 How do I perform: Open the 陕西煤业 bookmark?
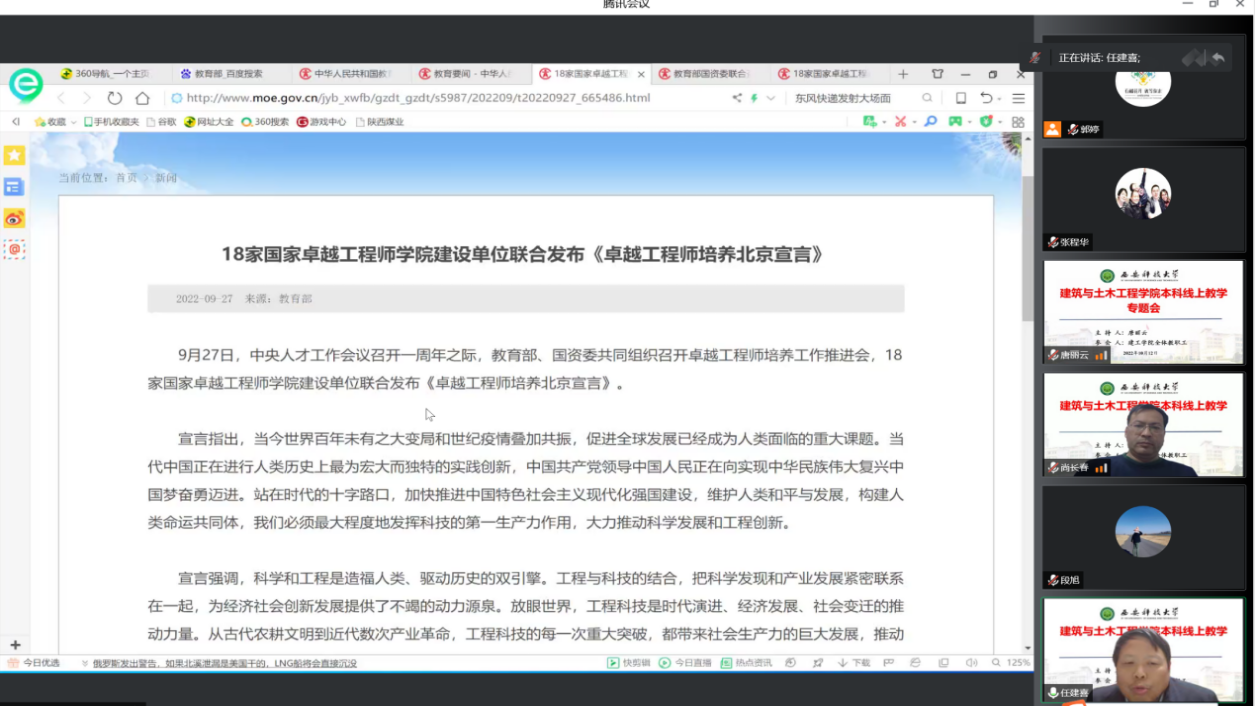coord(380,122)
